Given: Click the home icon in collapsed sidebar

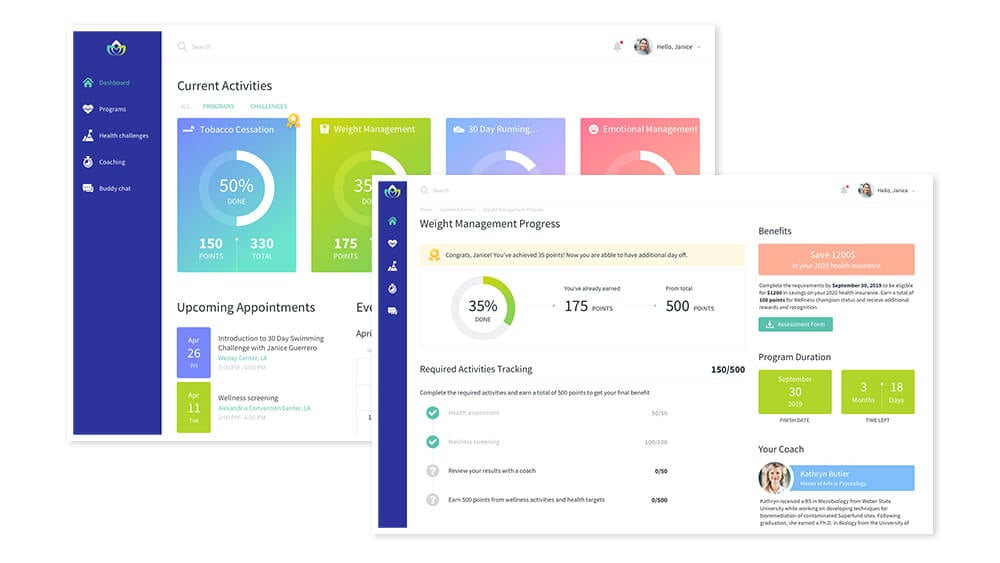Looking at the screenshot, I should point(392,221).
